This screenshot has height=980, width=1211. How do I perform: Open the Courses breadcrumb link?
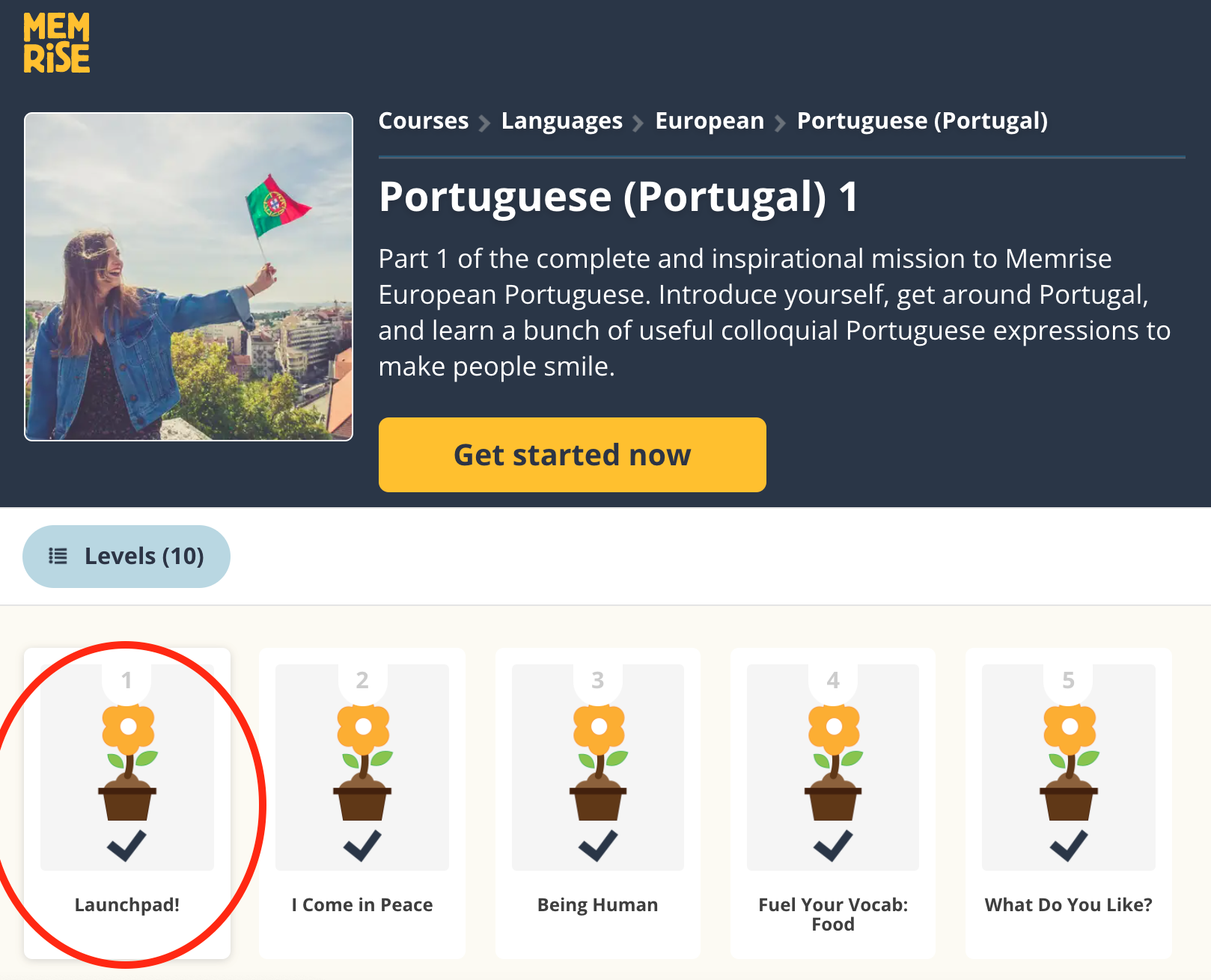(423, 121)
